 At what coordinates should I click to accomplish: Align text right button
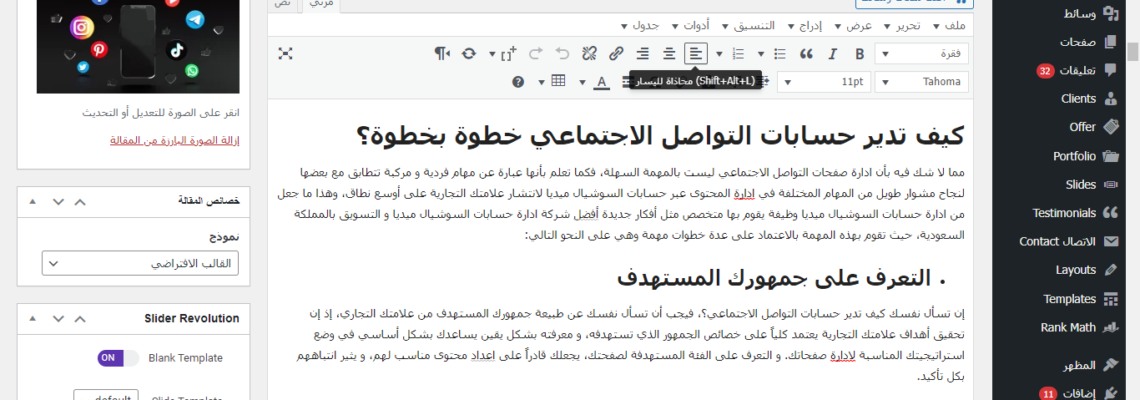pos(643,53)
